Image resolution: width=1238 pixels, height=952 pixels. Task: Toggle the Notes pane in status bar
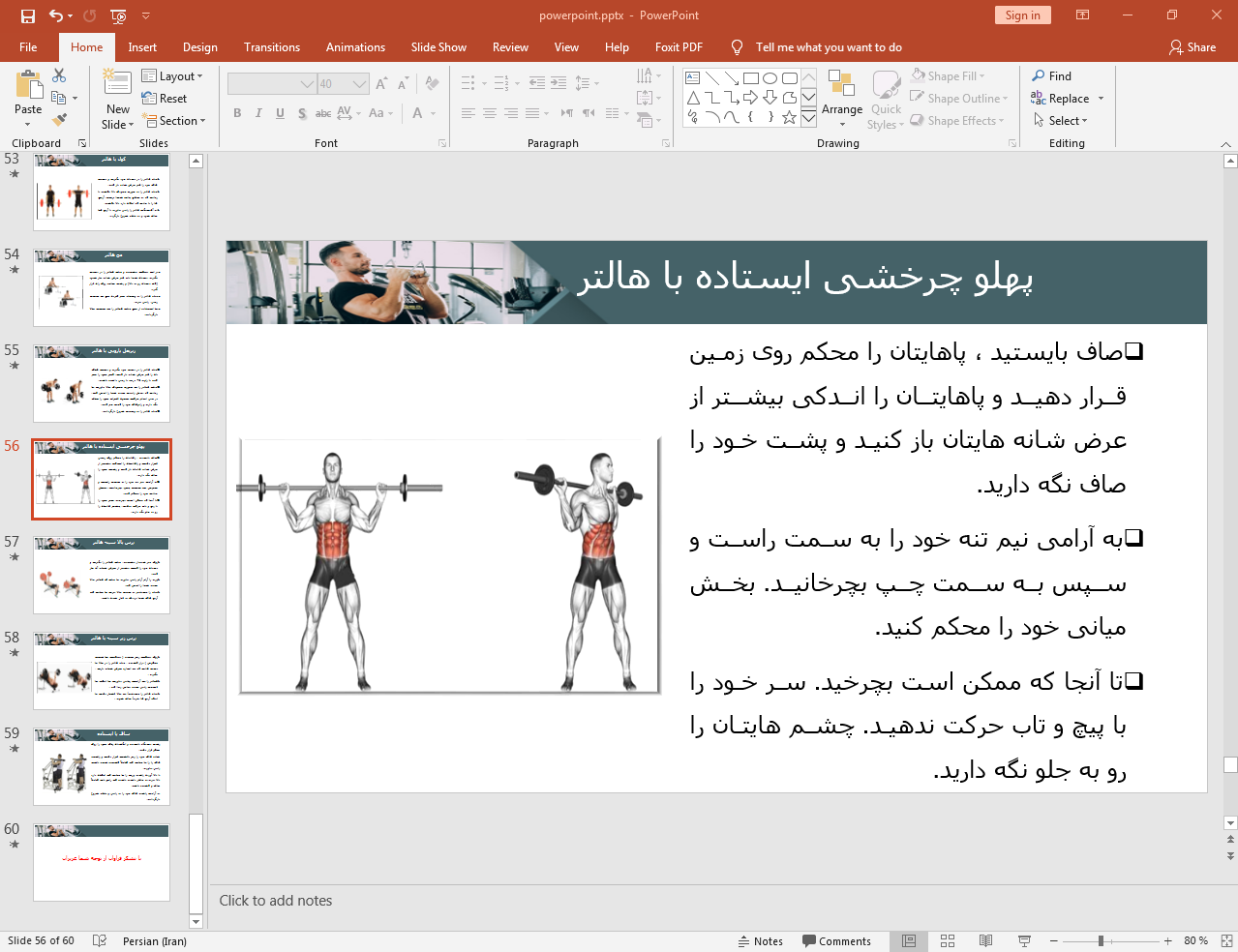761,941
